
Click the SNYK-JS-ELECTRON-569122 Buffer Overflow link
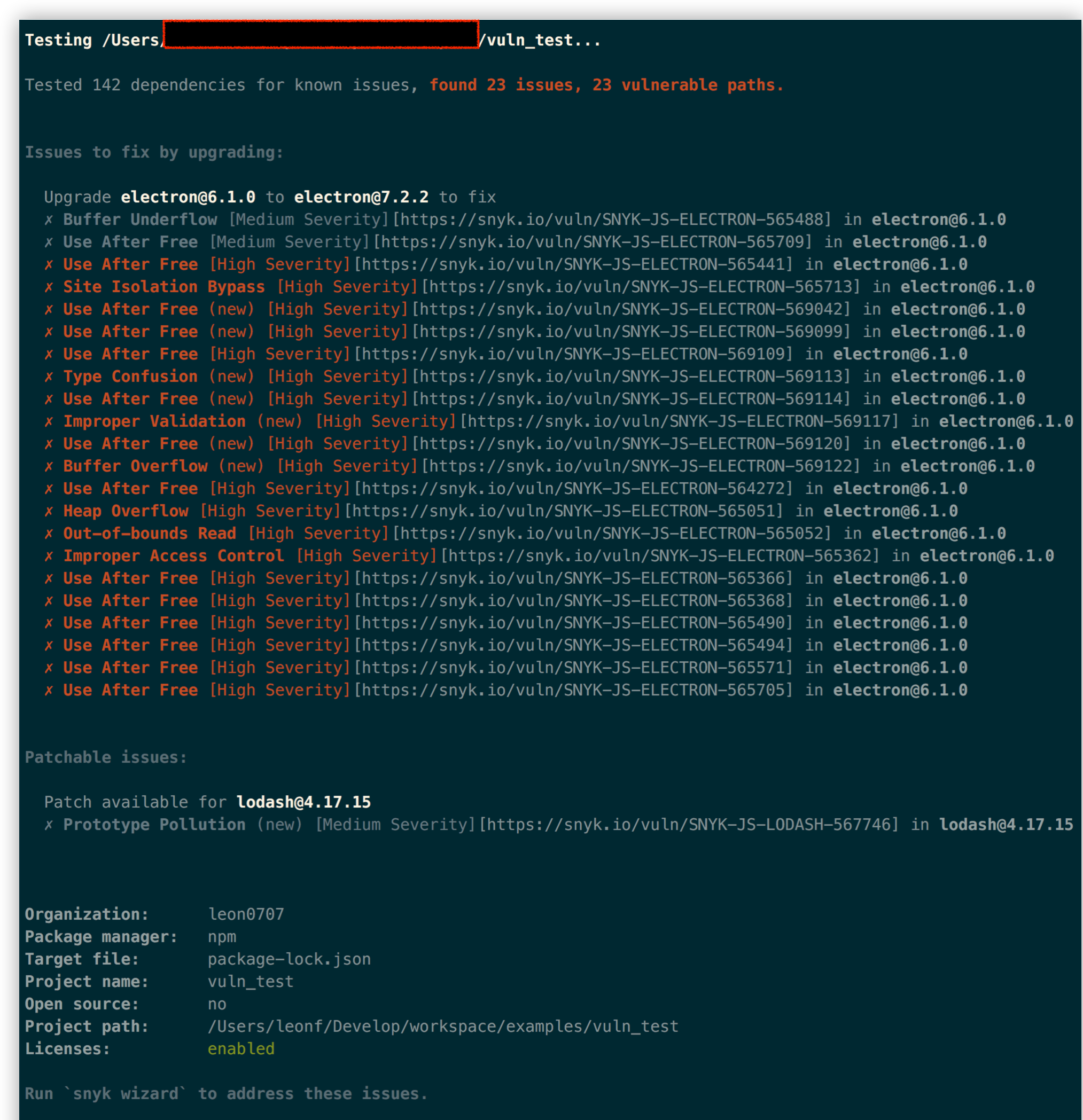coord(640,466)
